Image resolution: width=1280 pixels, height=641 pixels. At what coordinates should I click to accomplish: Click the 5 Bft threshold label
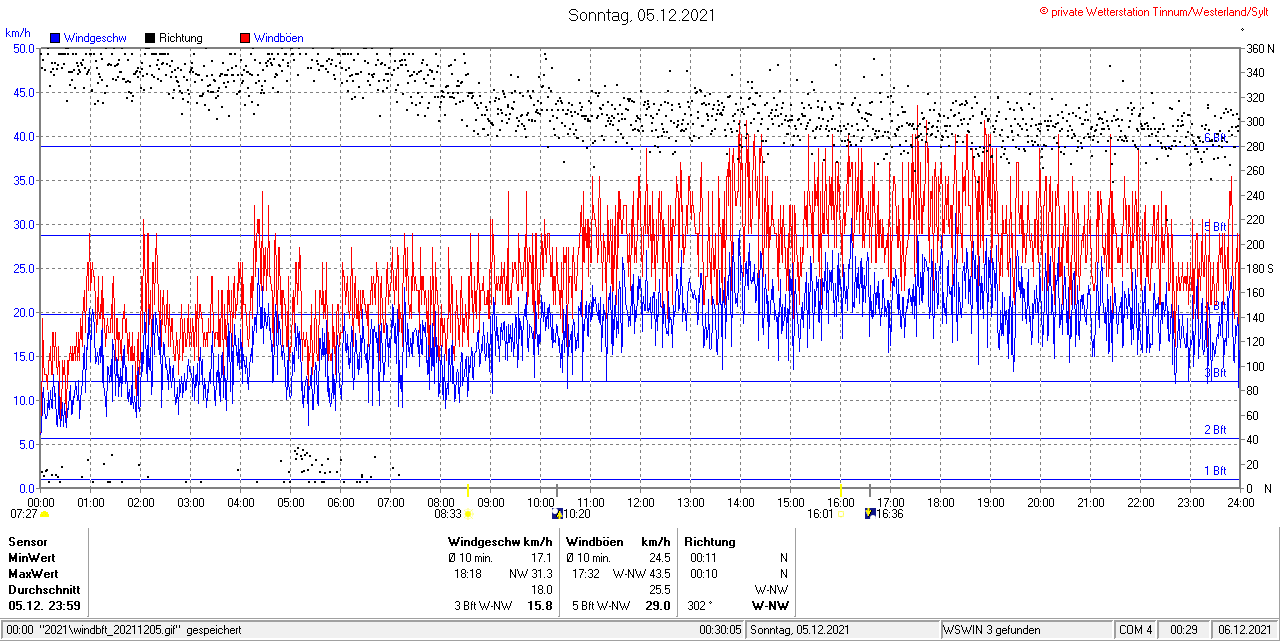tap(1214, 227)
